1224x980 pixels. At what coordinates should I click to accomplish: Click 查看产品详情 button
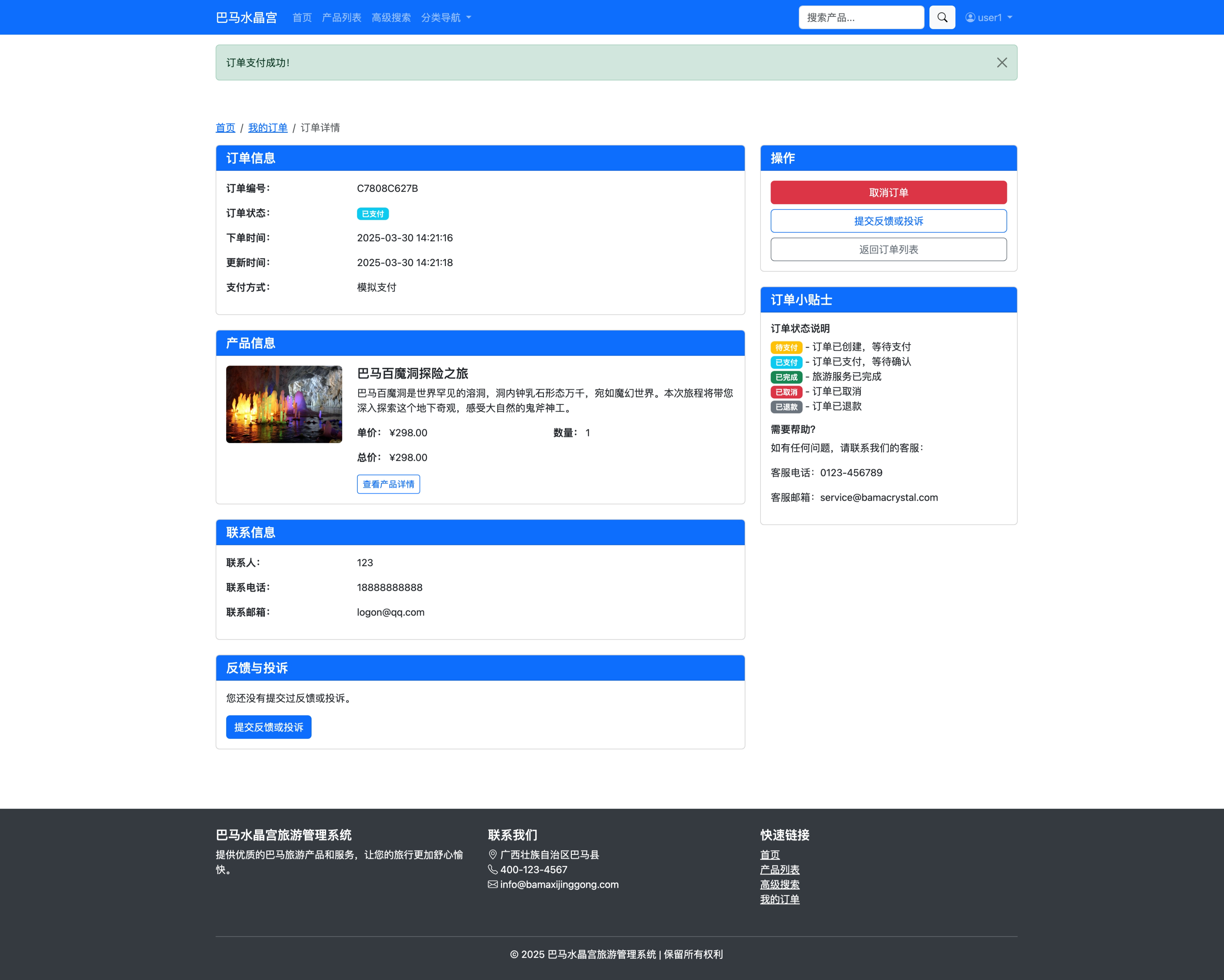point(388,484)
